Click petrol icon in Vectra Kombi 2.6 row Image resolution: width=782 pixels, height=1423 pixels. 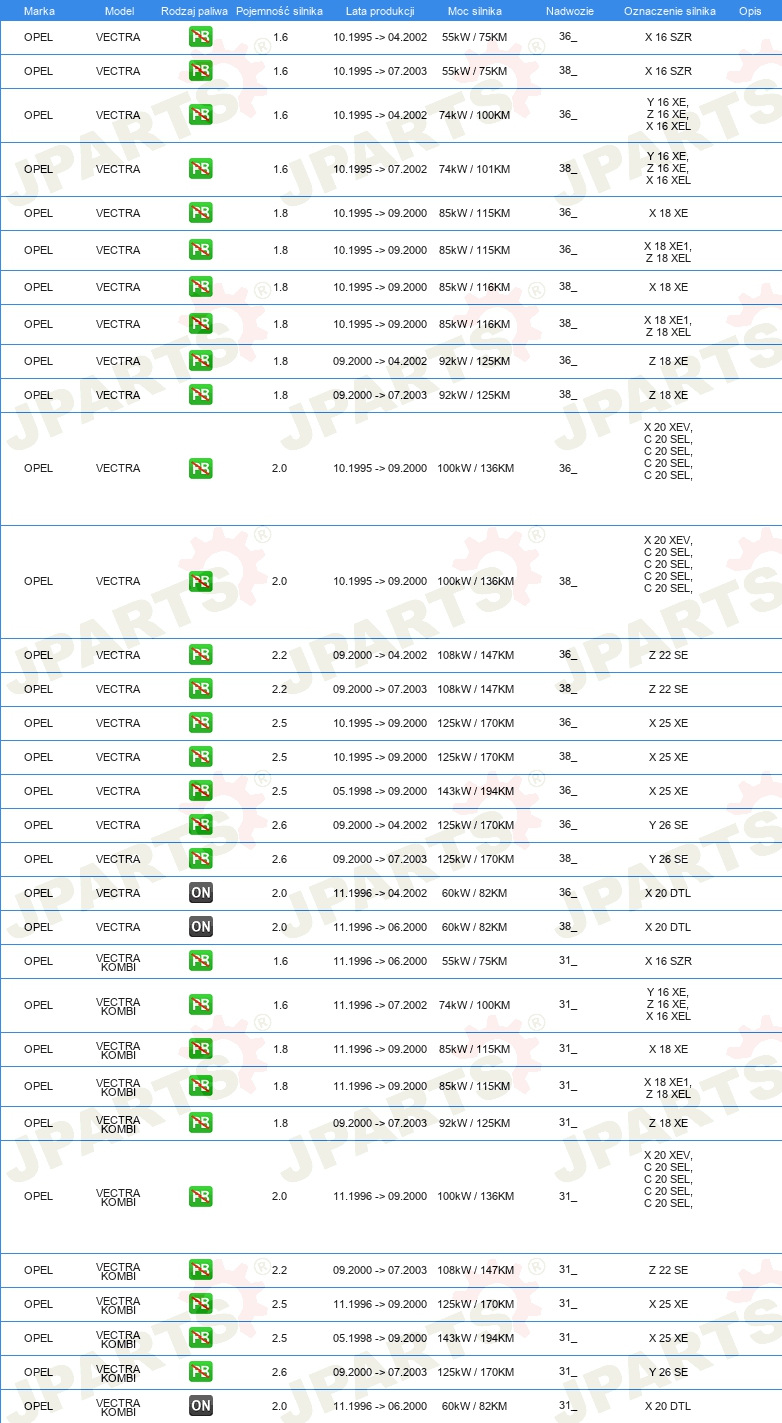click(x=201, y=1372)
